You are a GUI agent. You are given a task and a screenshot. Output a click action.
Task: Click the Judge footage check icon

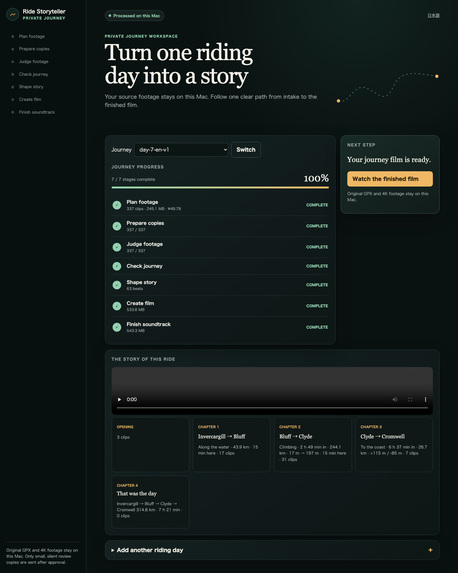click(117, 247)
